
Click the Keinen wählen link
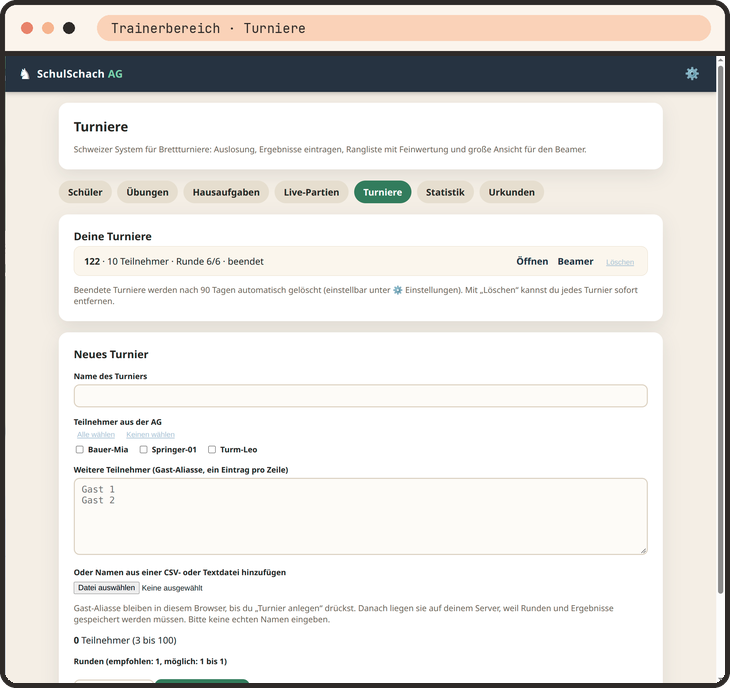150,435
